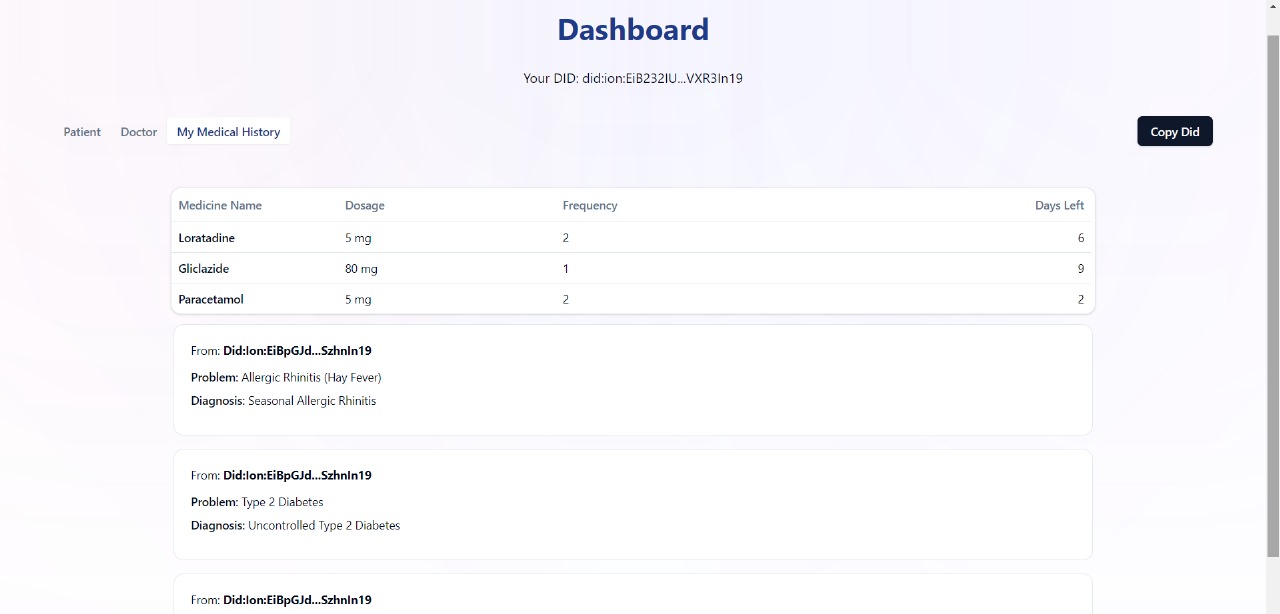The image size is (1280, 614).
Task: Click the Frequency column header
Action: pyautogui.click(x=590, y=205)
